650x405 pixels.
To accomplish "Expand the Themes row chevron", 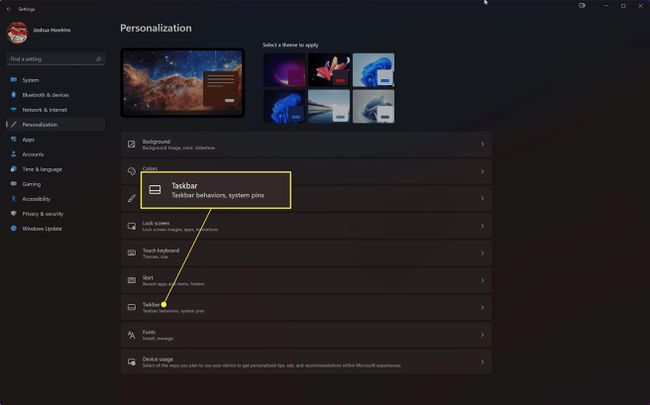I will 483,199.
